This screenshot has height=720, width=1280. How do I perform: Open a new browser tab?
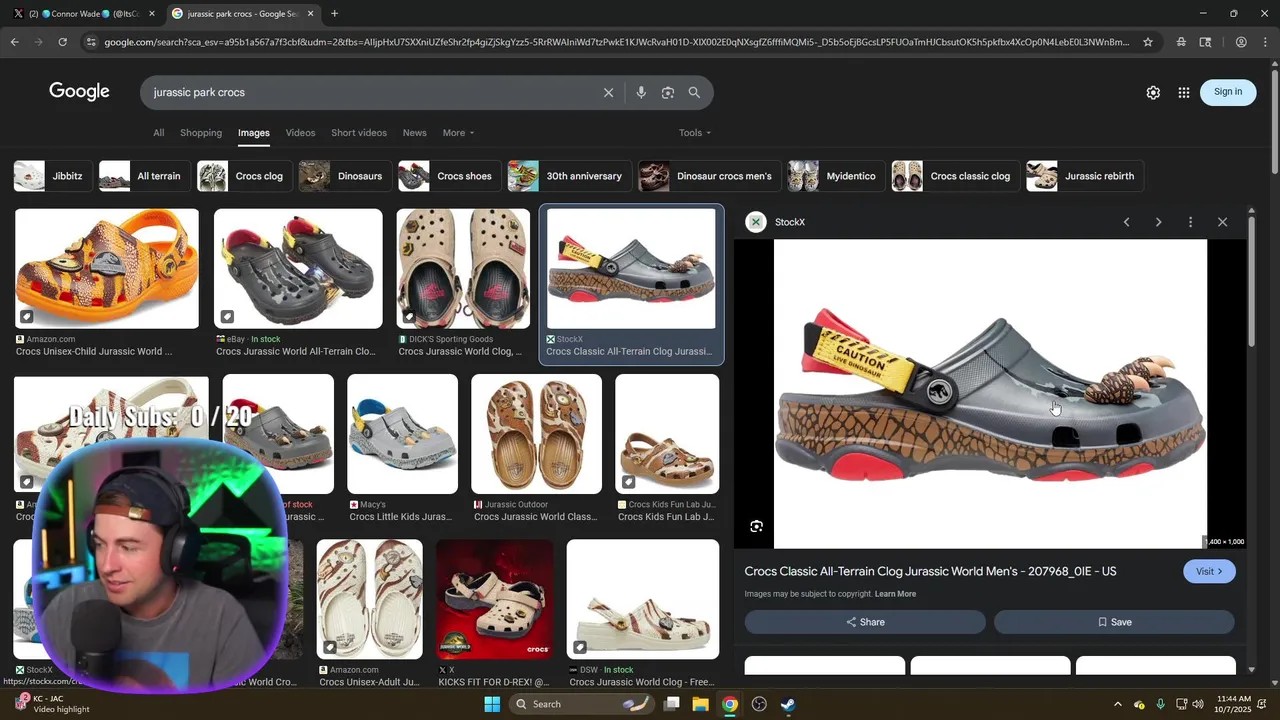[x=334, y=14]
